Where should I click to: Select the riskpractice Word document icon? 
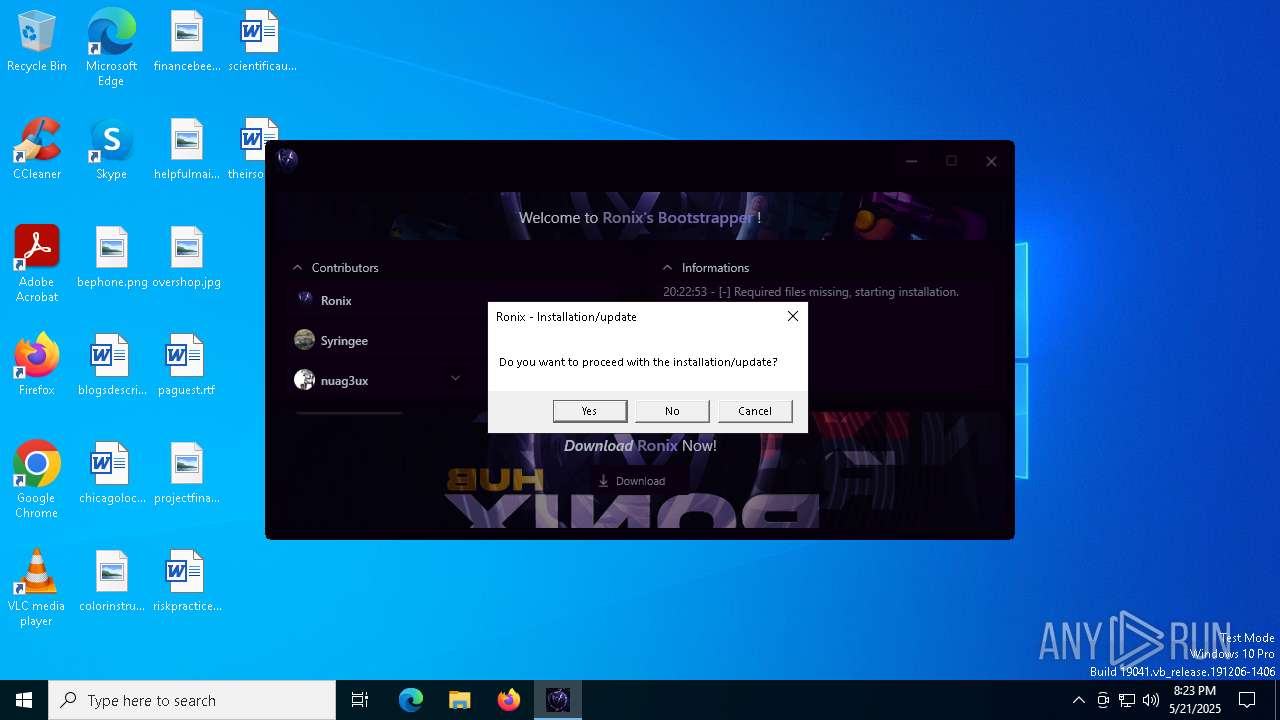tap(186, 582)
